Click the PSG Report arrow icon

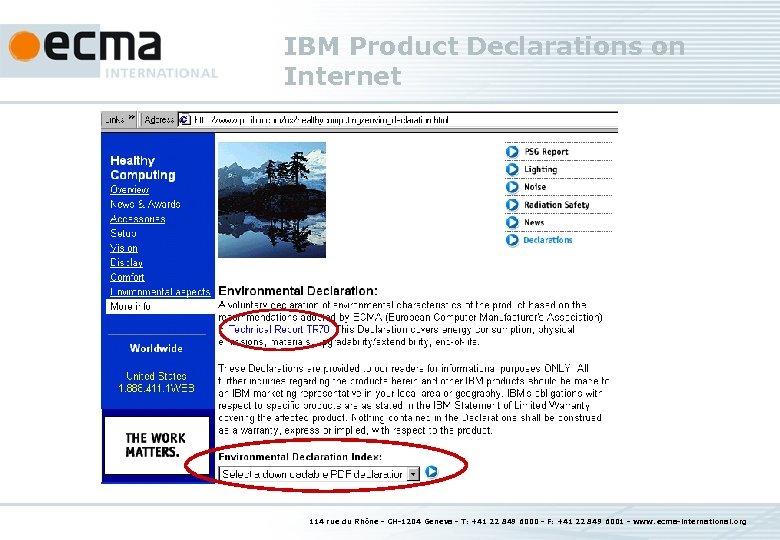(512, 152)
